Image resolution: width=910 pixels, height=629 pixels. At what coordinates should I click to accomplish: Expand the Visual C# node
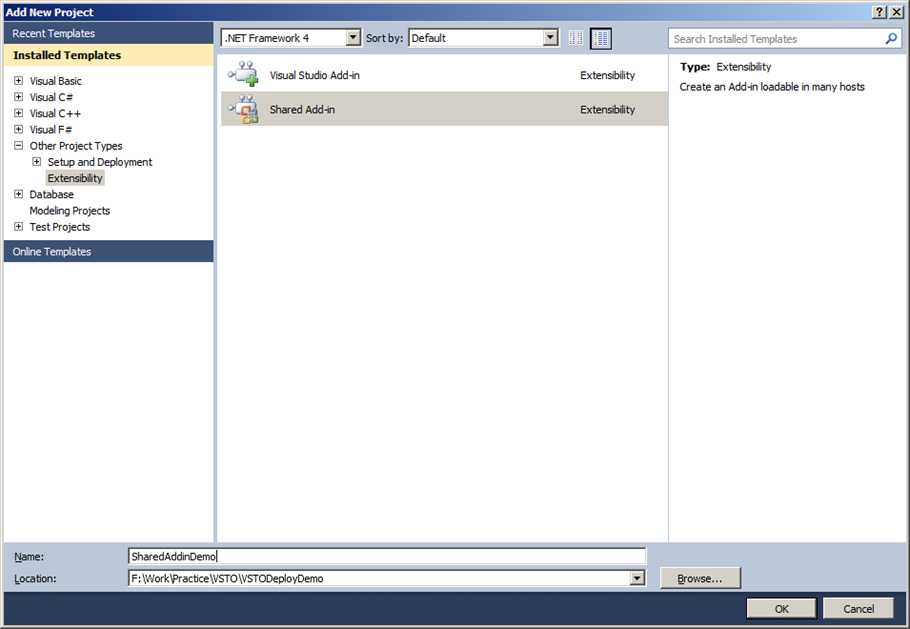pos(19,97)
